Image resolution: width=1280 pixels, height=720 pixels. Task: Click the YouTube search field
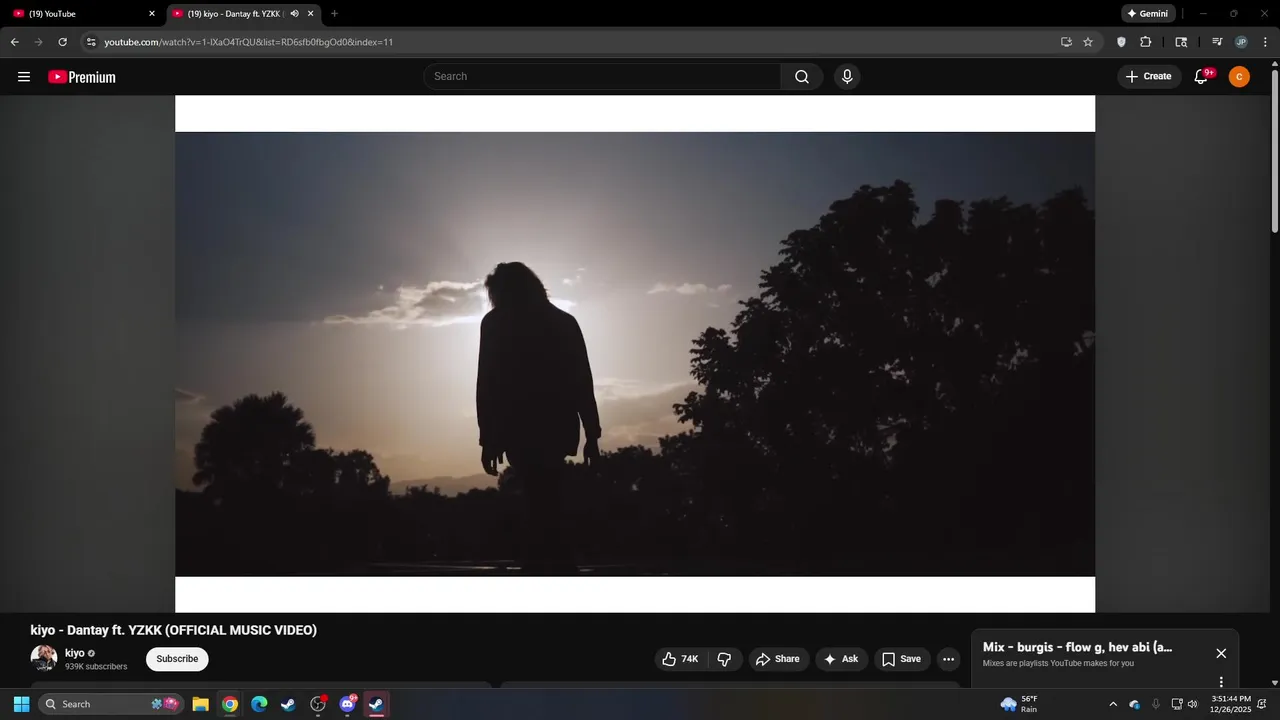click(603, 77)
